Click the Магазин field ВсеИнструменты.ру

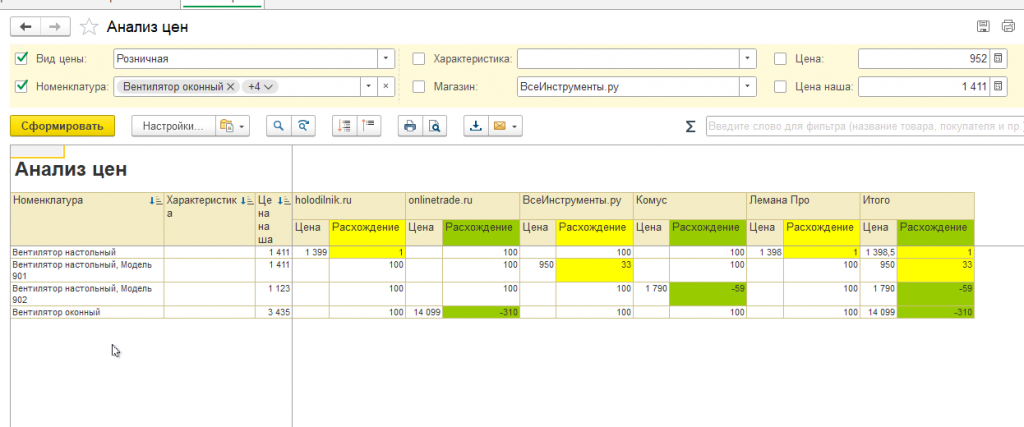[628, 86]
